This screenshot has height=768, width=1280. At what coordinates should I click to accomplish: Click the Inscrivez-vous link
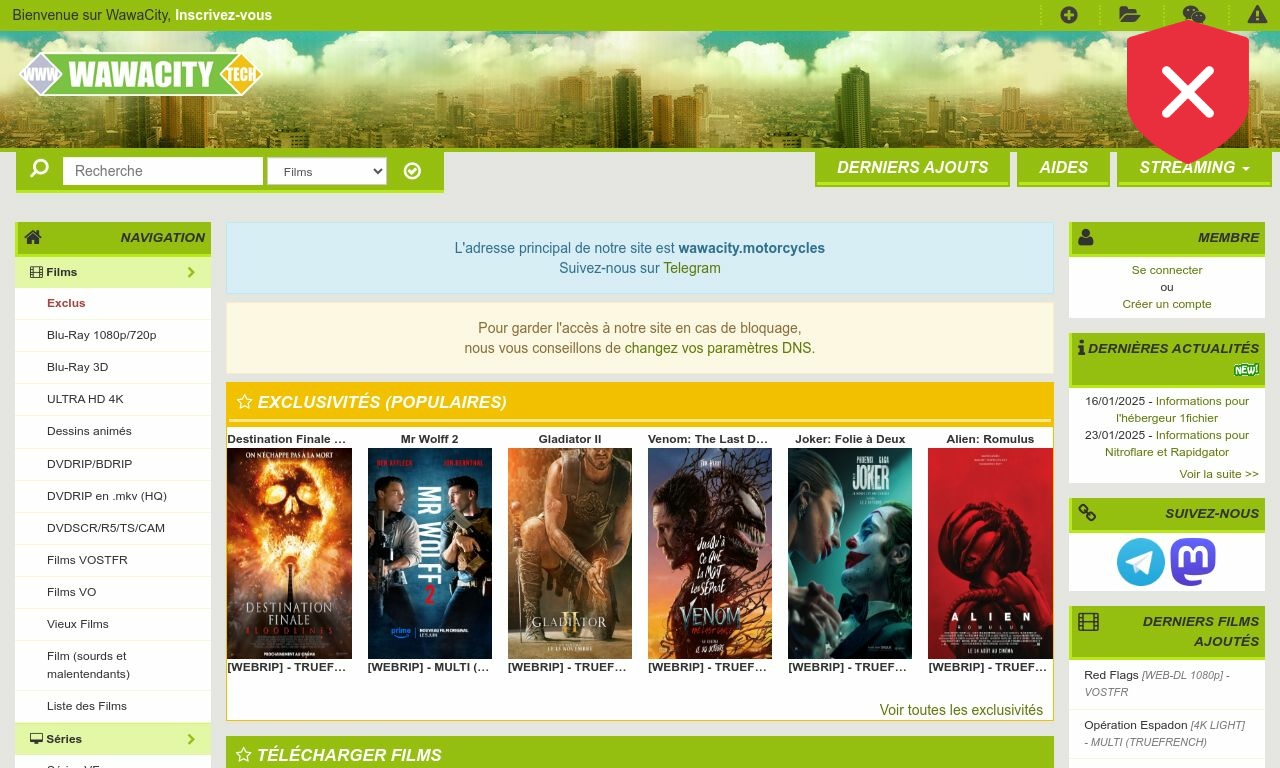click(223, 15)
